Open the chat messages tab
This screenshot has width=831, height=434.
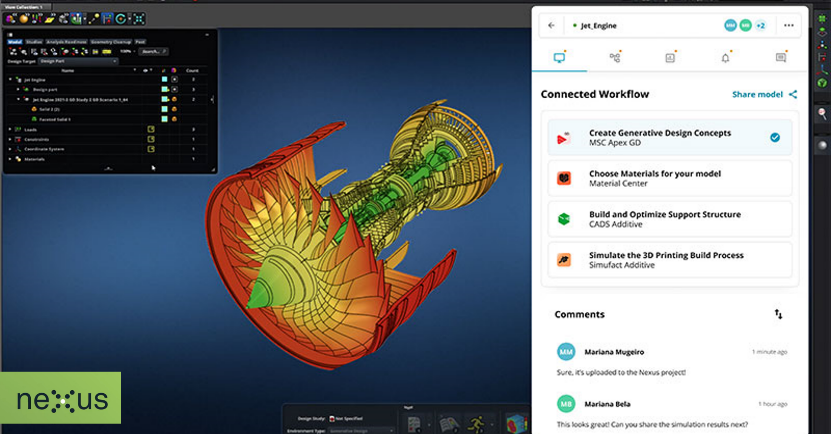(781, 57)
